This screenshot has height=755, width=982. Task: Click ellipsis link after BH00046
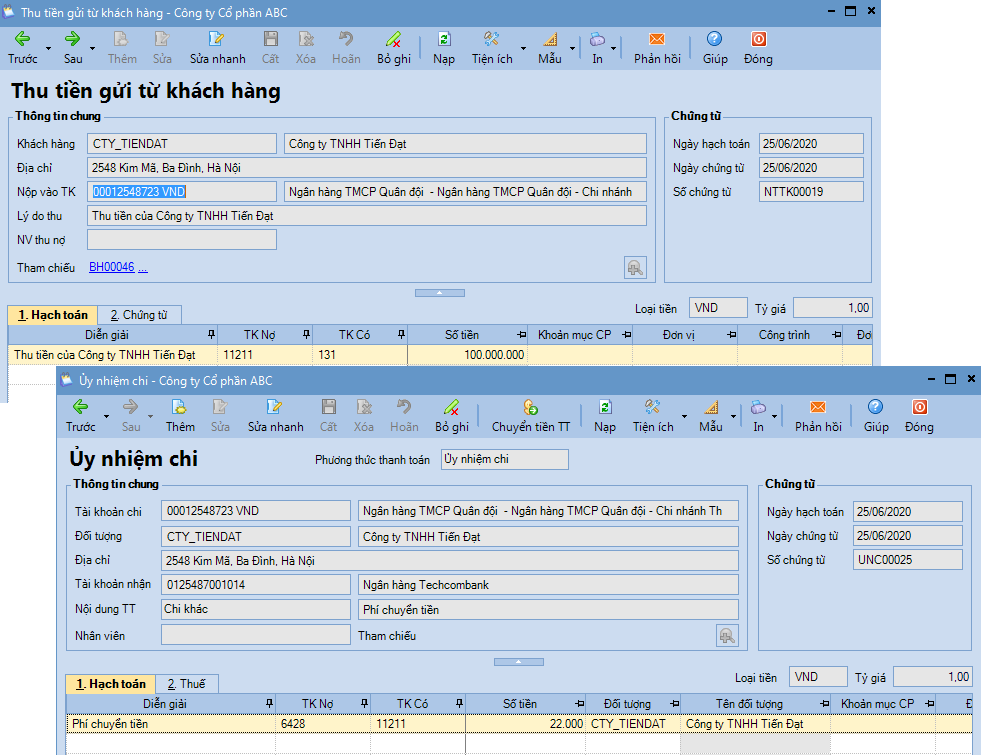click(143, 268)
